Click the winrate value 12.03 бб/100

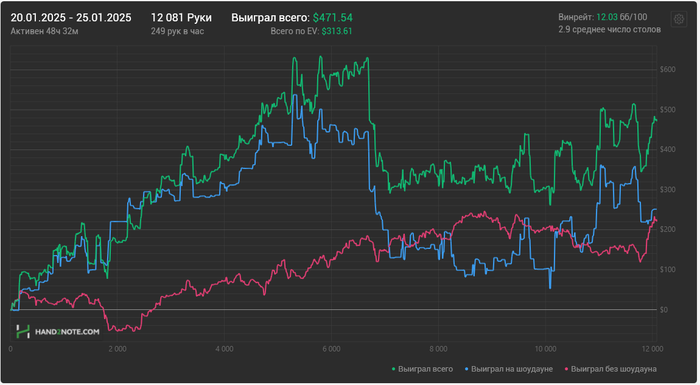[x=622, y=17]
